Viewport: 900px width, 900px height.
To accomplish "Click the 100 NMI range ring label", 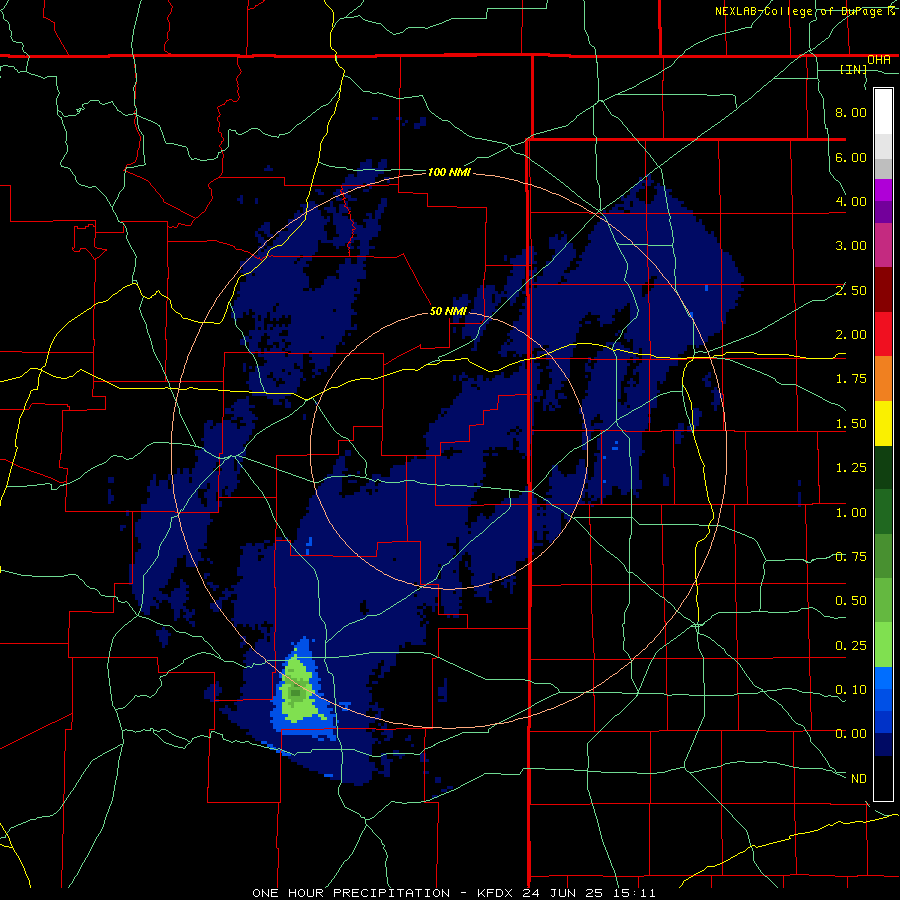I will (x=449, y=172).
